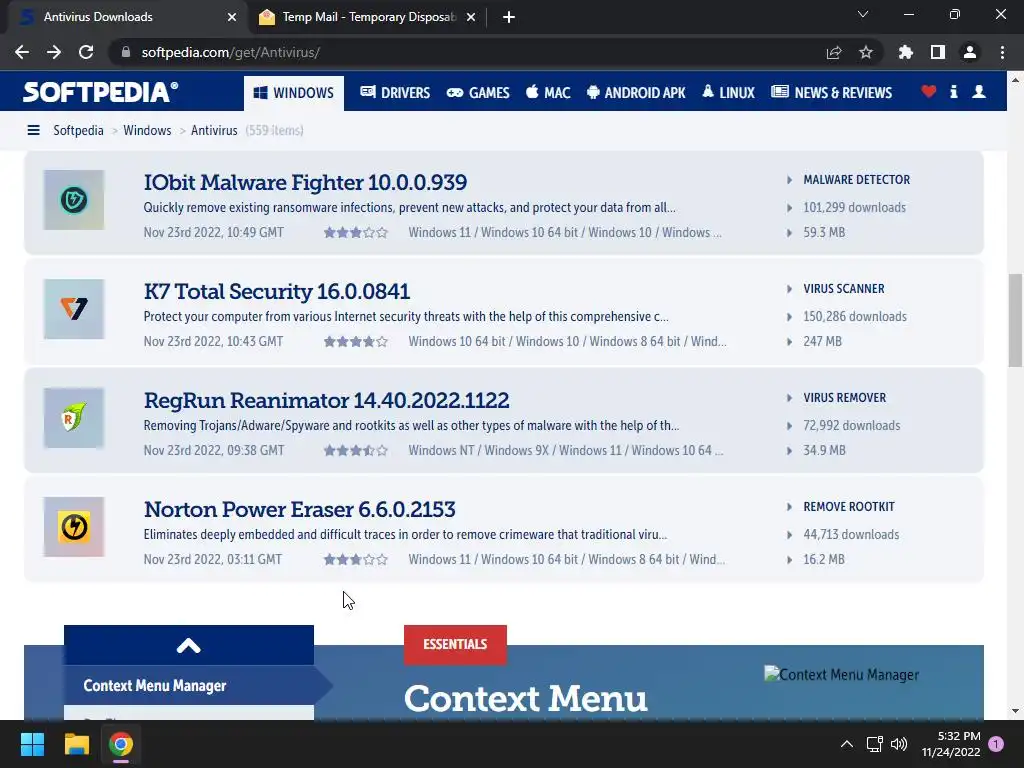Screen dimensions: 1024x768
Task: Click the site lock icon in address bar
Action: coord(126,52)
